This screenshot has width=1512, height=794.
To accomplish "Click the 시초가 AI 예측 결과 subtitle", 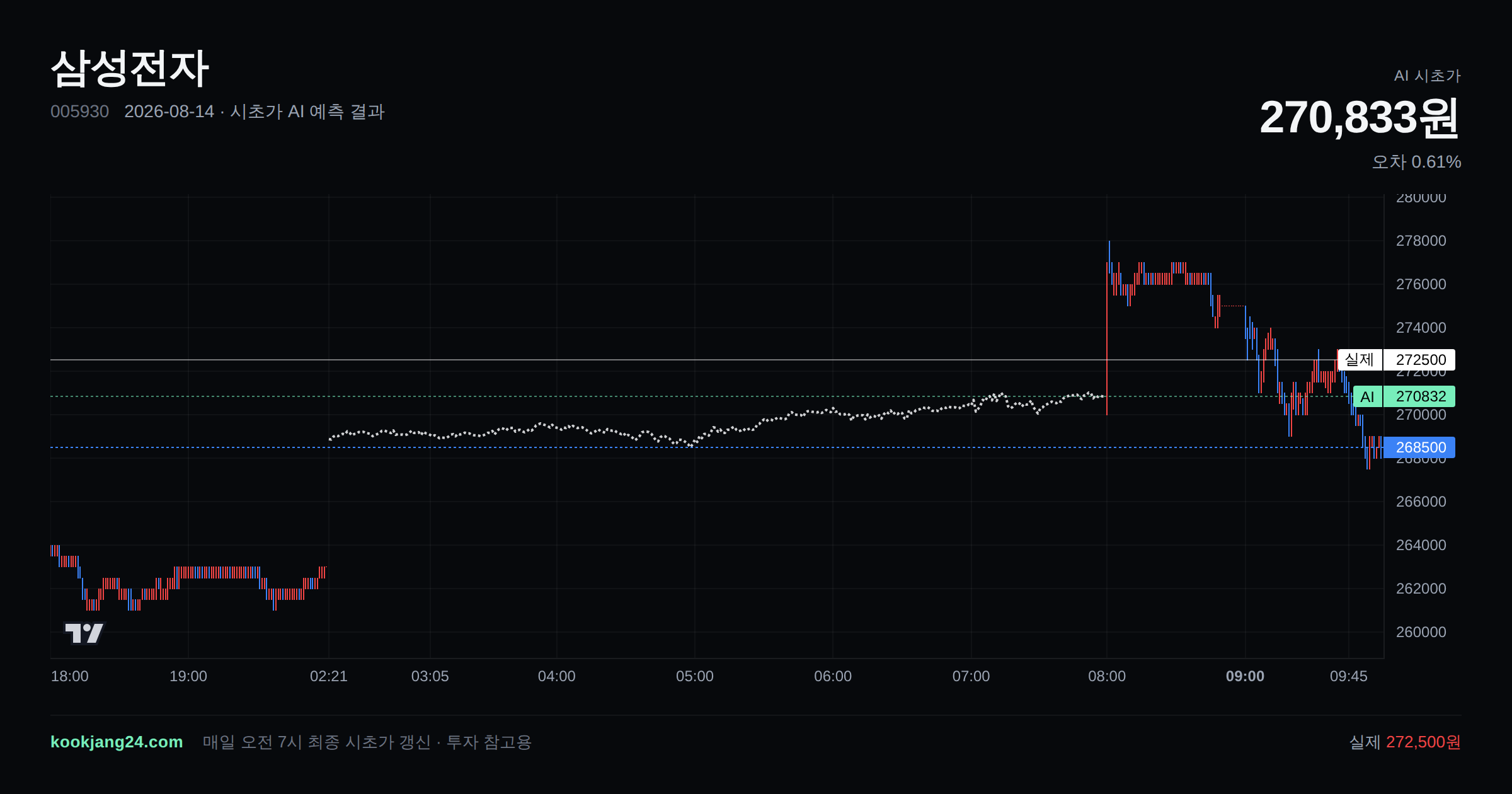I will (x=307, y=112).
